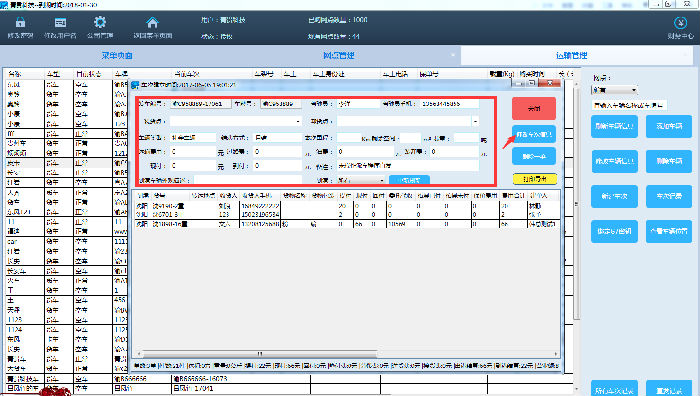Select the vehicle list row named 1124
The height and width of the screenshot is (396, 700).
[67, 329]
